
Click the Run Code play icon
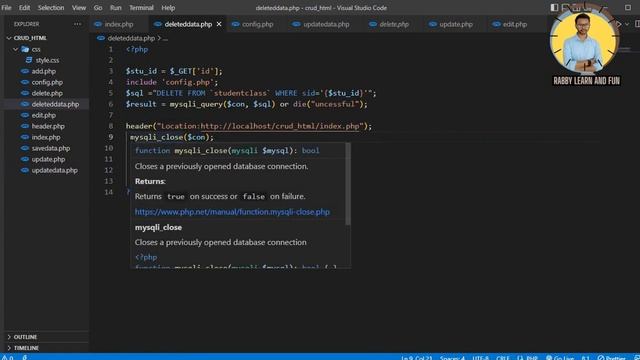[619, 24]
